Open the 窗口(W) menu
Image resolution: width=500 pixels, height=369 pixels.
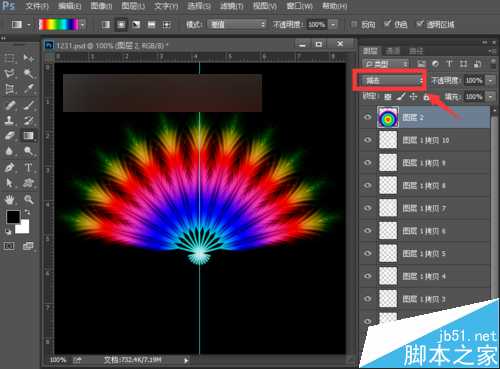(299, 6)
